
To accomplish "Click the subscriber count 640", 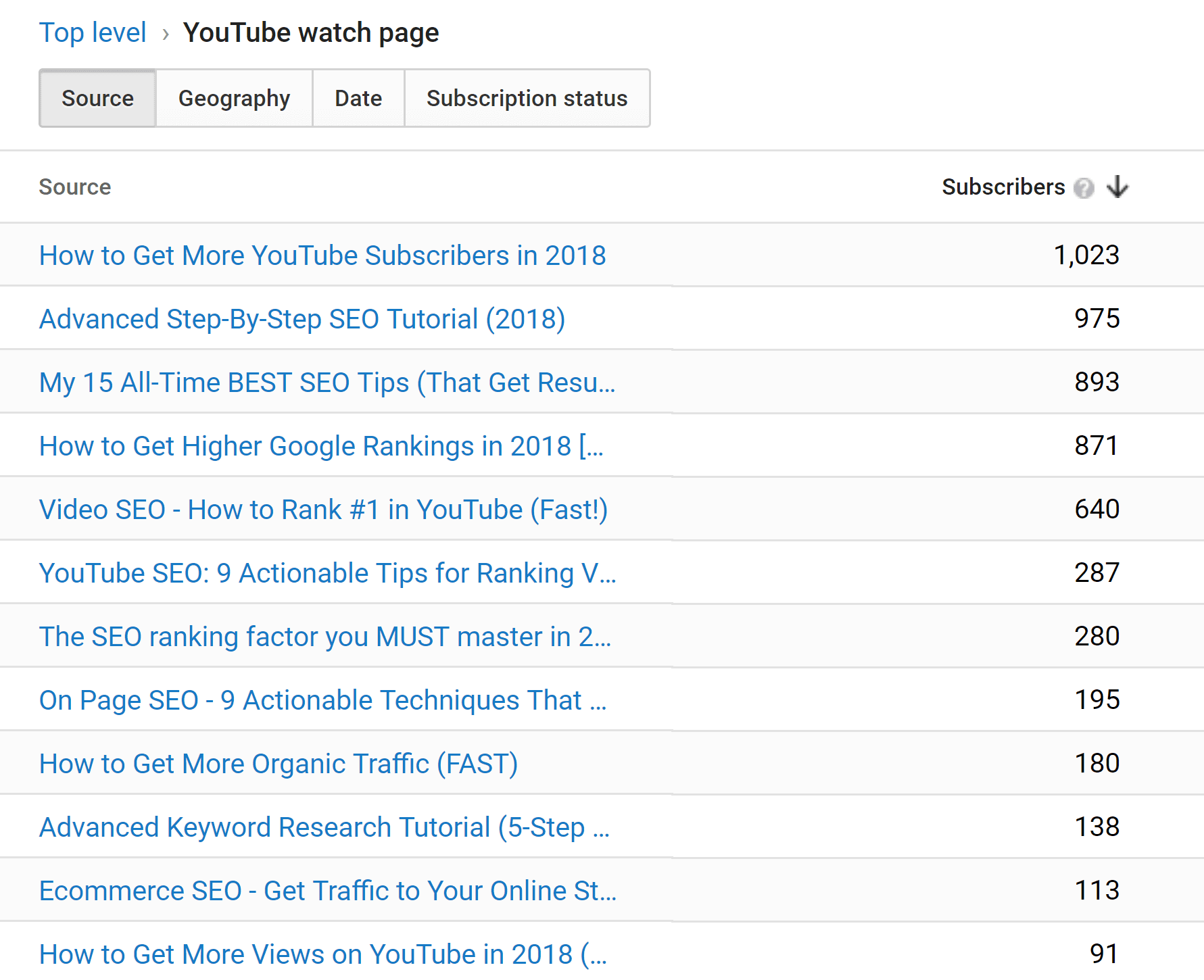I will point(1097,510).
